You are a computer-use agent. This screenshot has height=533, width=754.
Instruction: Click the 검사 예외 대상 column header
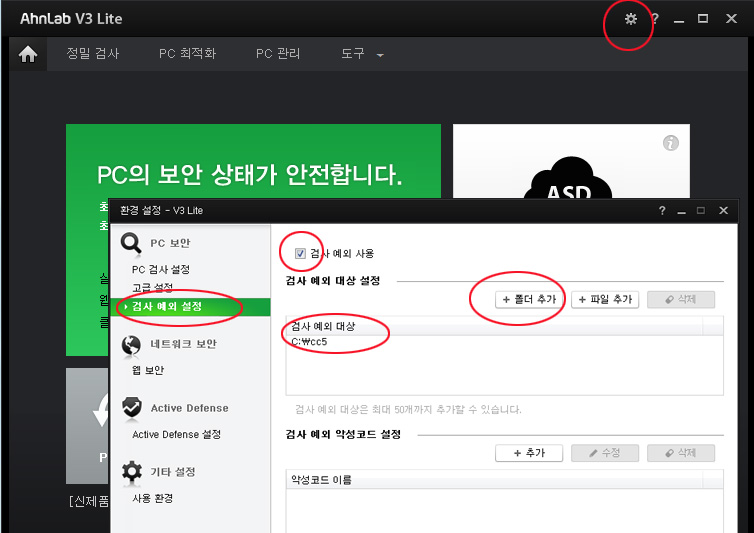(x=495, y=326)
